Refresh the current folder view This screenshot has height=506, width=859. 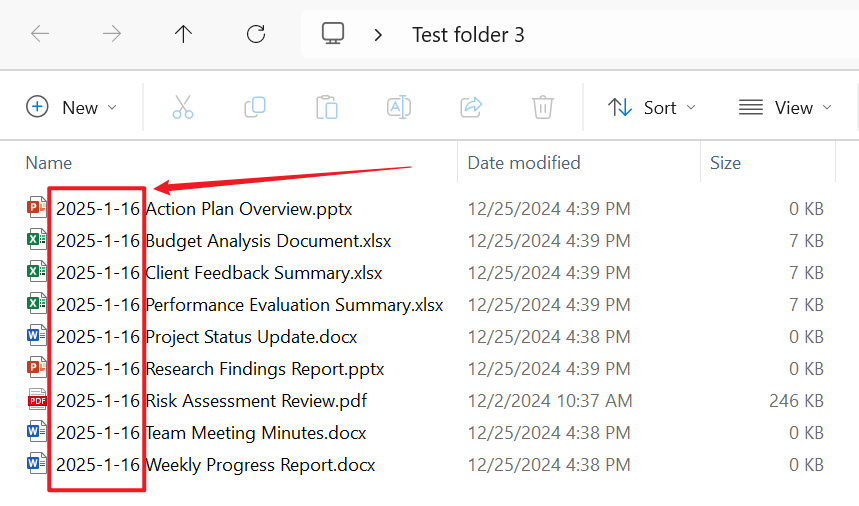(x=256, y=34)
